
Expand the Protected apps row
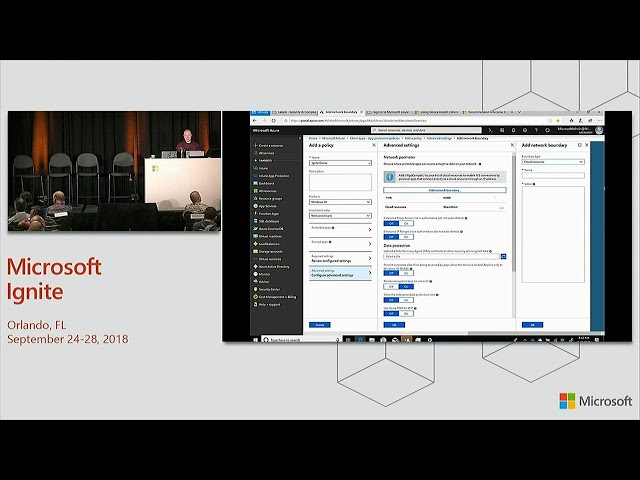pyautogui.click(x=340, y=230)
